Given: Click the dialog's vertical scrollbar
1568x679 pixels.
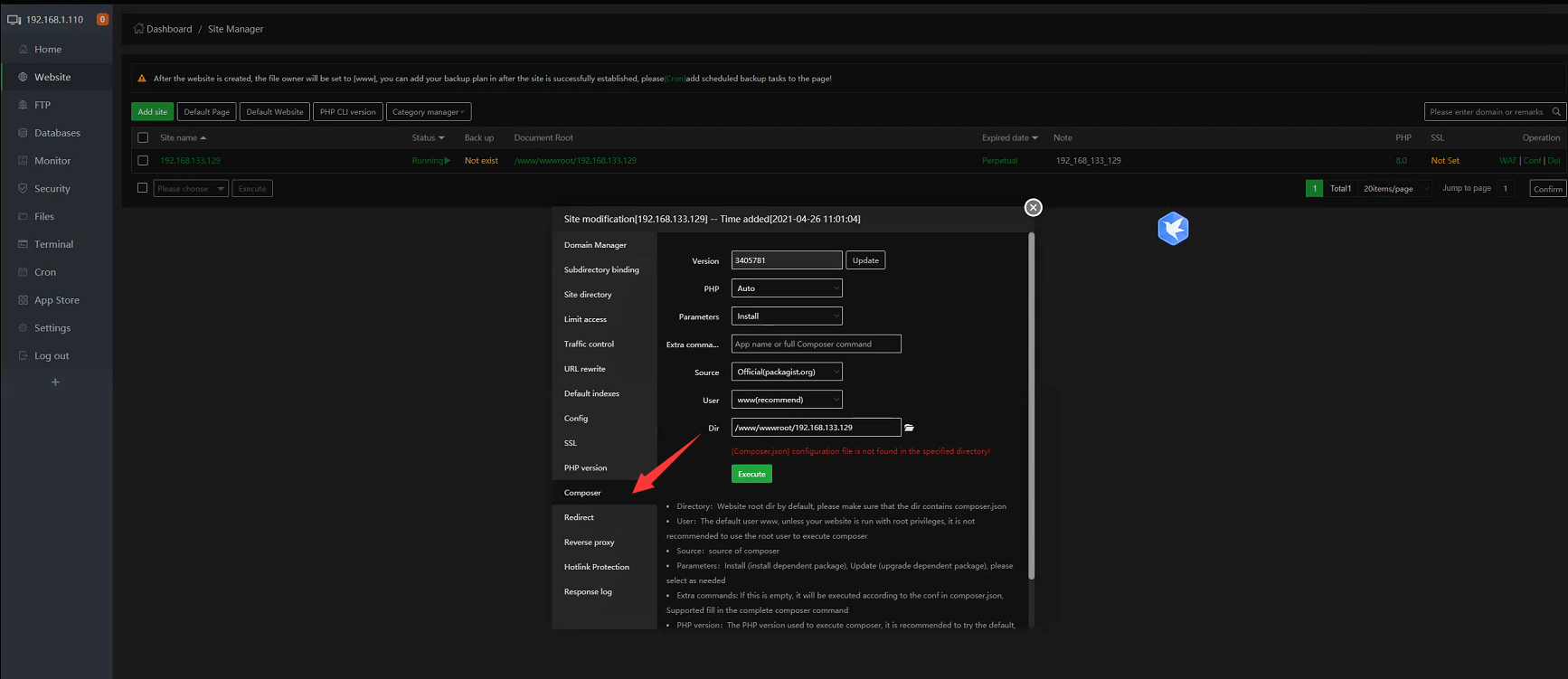Looking at the screenshot, I should (1031, 407).
